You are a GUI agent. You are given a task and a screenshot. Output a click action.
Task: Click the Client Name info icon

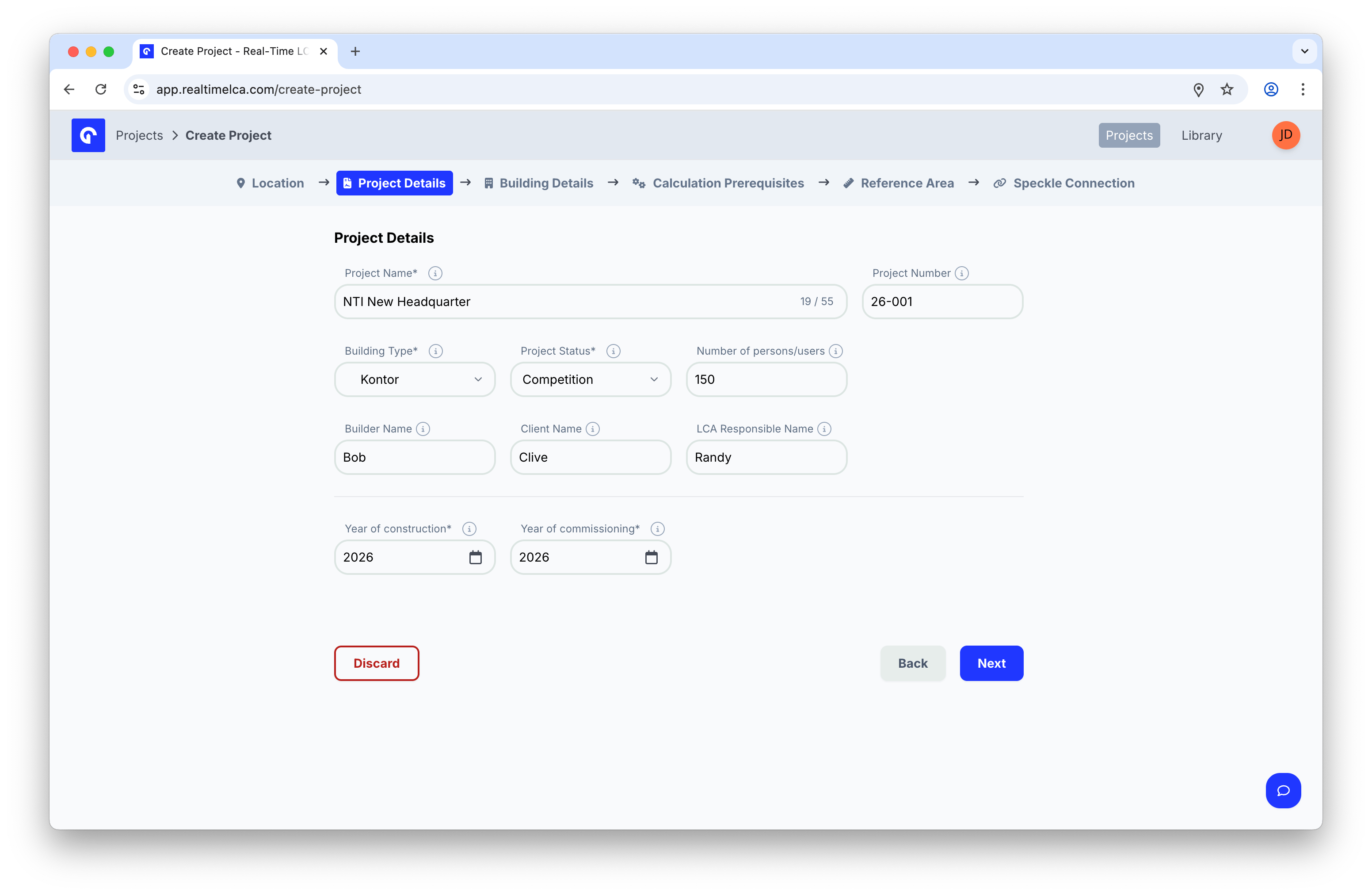pyautogui.click(x=593, y=429)
